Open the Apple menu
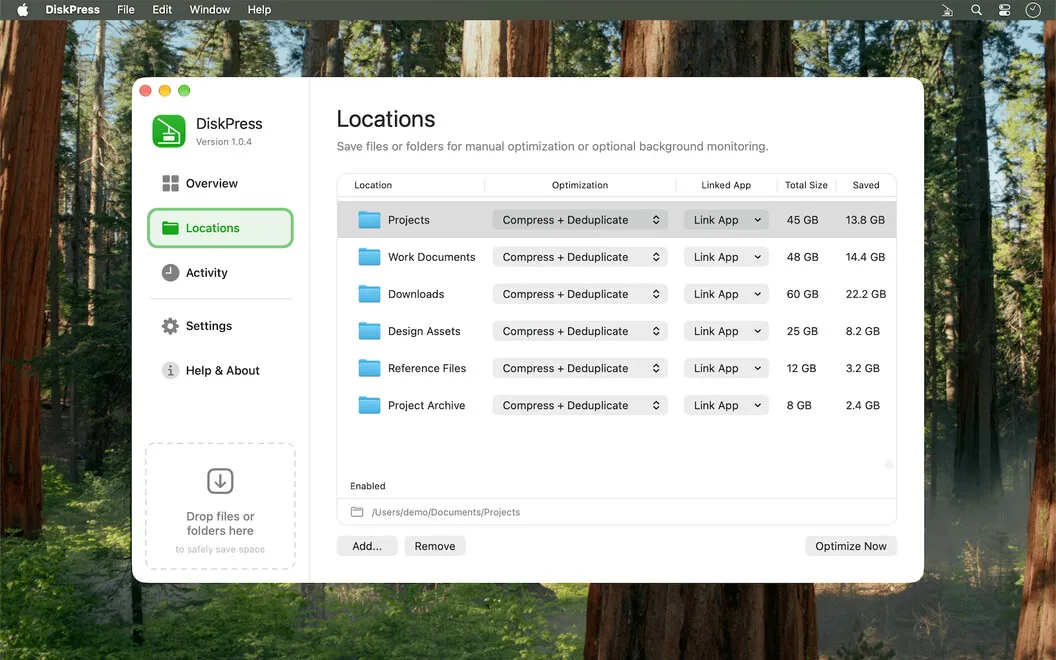 tap(22, 9)
